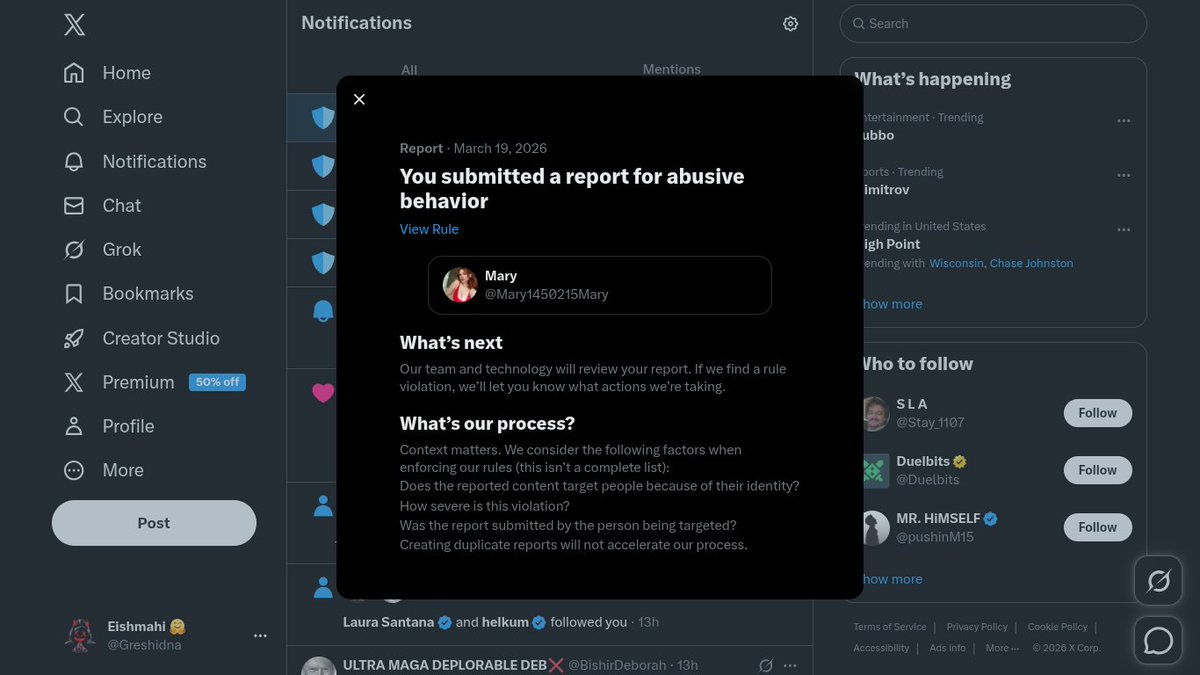Show more accounts to follow
Screen dimensions: 1200x675
(x=893, y=579)
